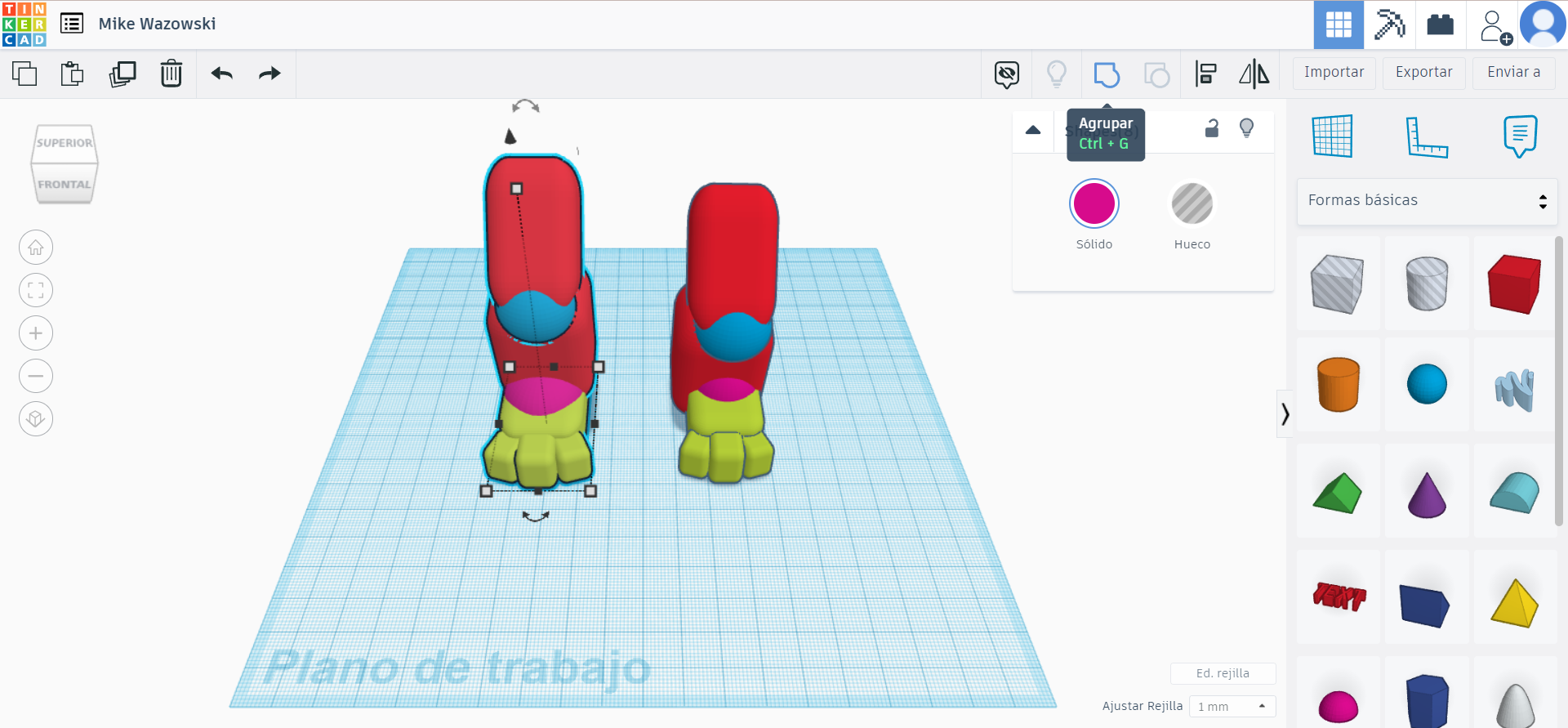Click the black height cone handle
This screenshot has width=1568, height=728.
510,136
